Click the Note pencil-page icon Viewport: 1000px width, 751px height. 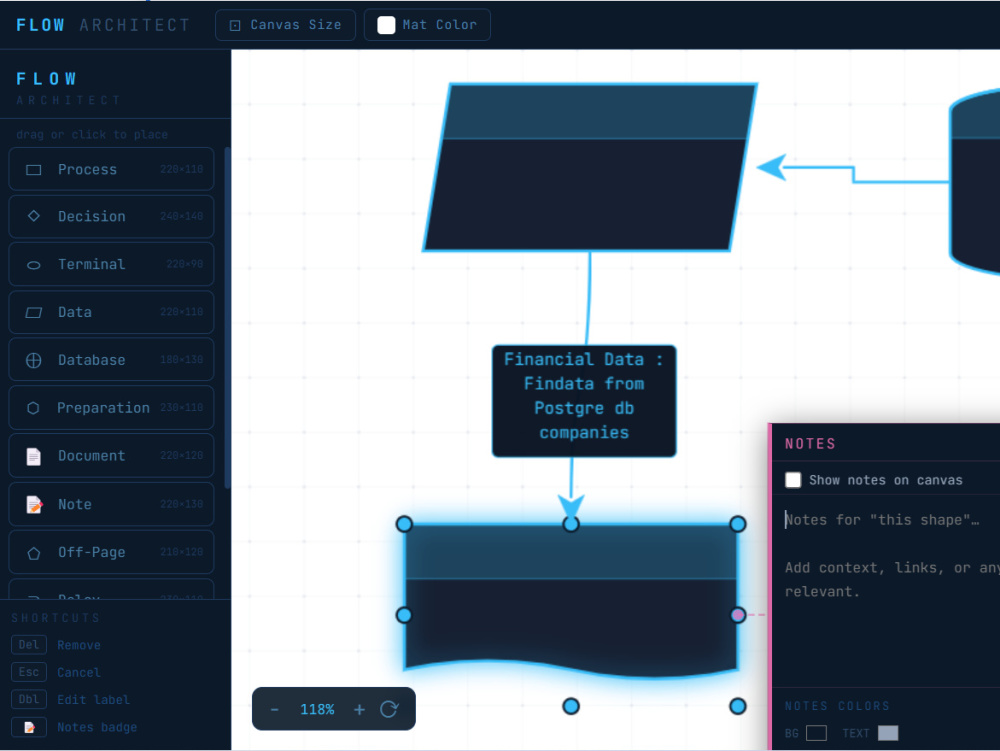34,504
